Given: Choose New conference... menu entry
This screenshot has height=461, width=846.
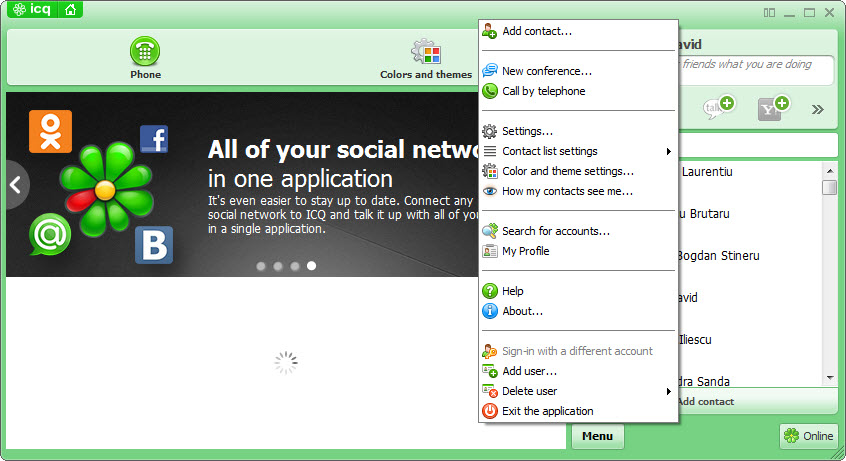Looking at the screenshot, I should (578, 71).
